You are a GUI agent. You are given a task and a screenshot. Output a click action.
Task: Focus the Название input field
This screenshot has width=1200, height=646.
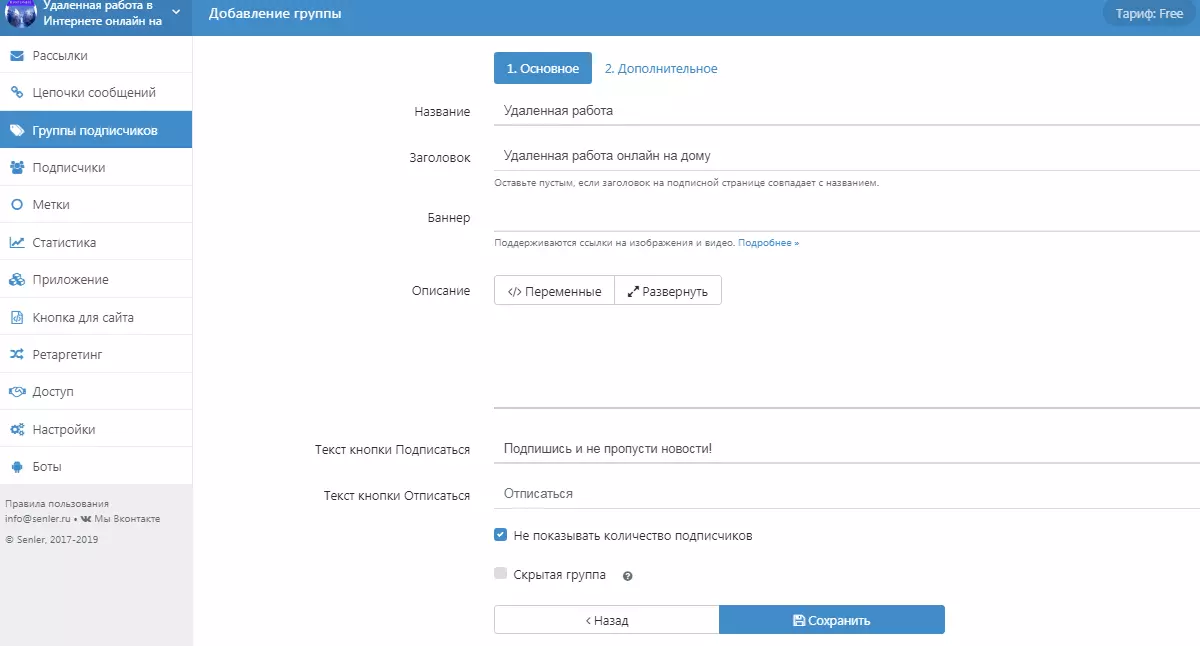pyautogui.click(x=847, y=111)
